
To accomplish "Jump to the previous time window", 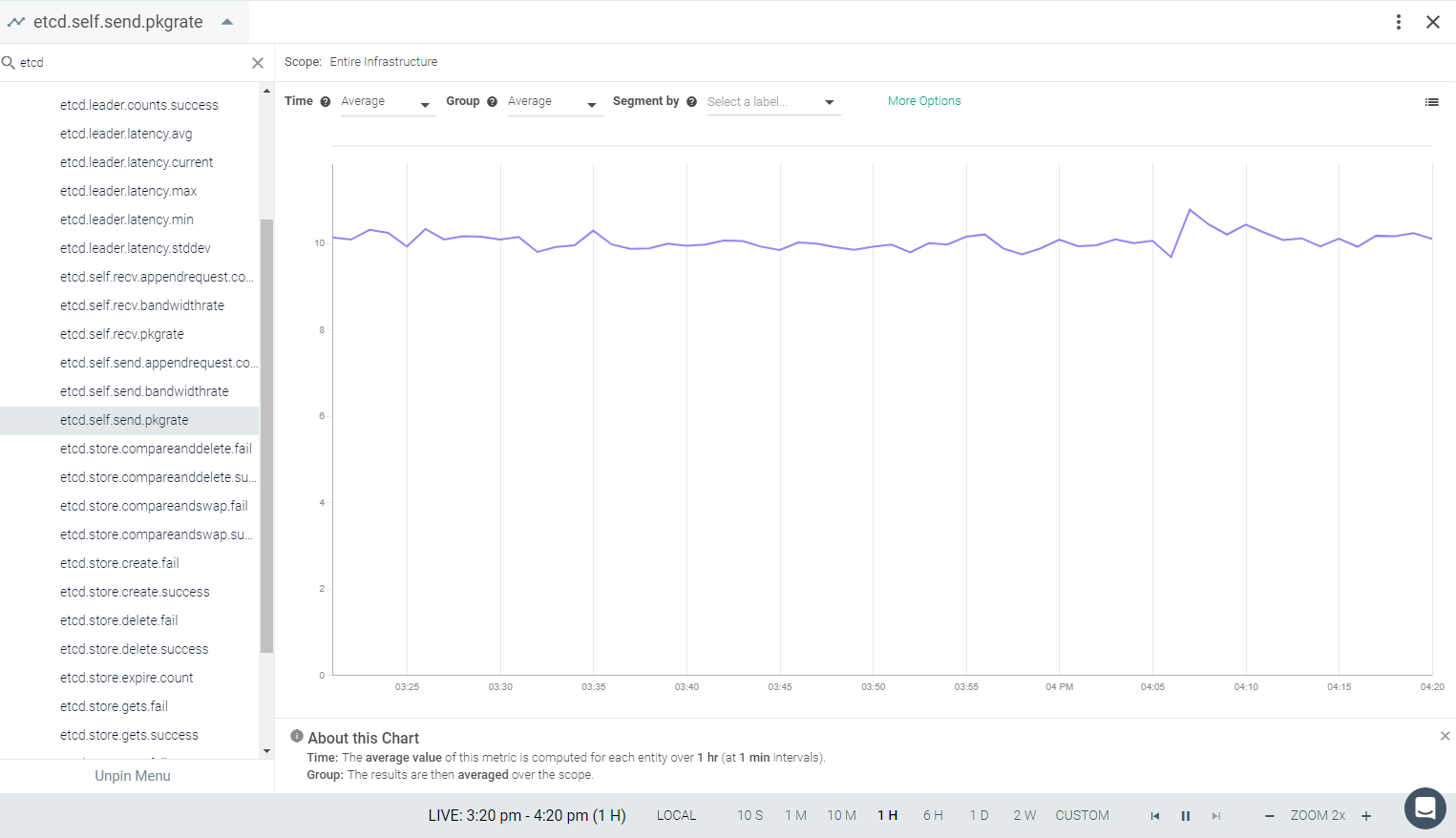I will click(x=1155, y=816).
